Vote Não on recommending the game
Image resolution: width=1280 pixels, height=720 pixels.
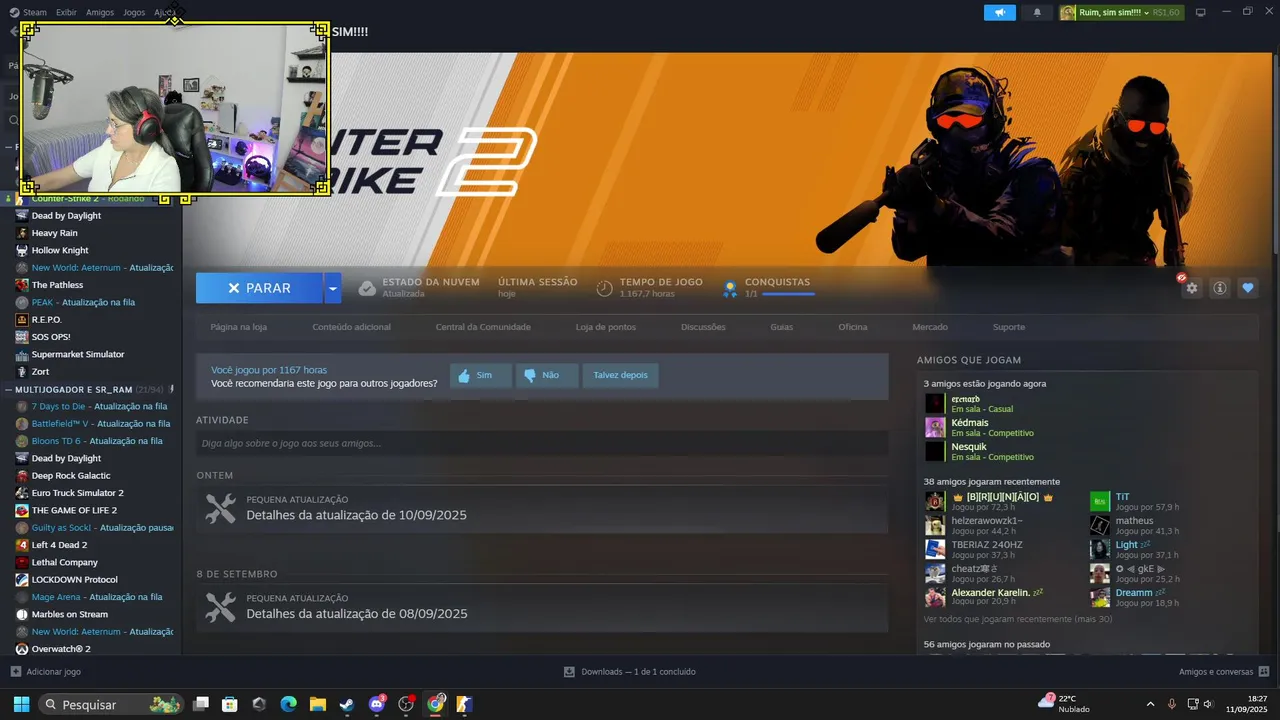pyautogui.click(x=547, y=376)
